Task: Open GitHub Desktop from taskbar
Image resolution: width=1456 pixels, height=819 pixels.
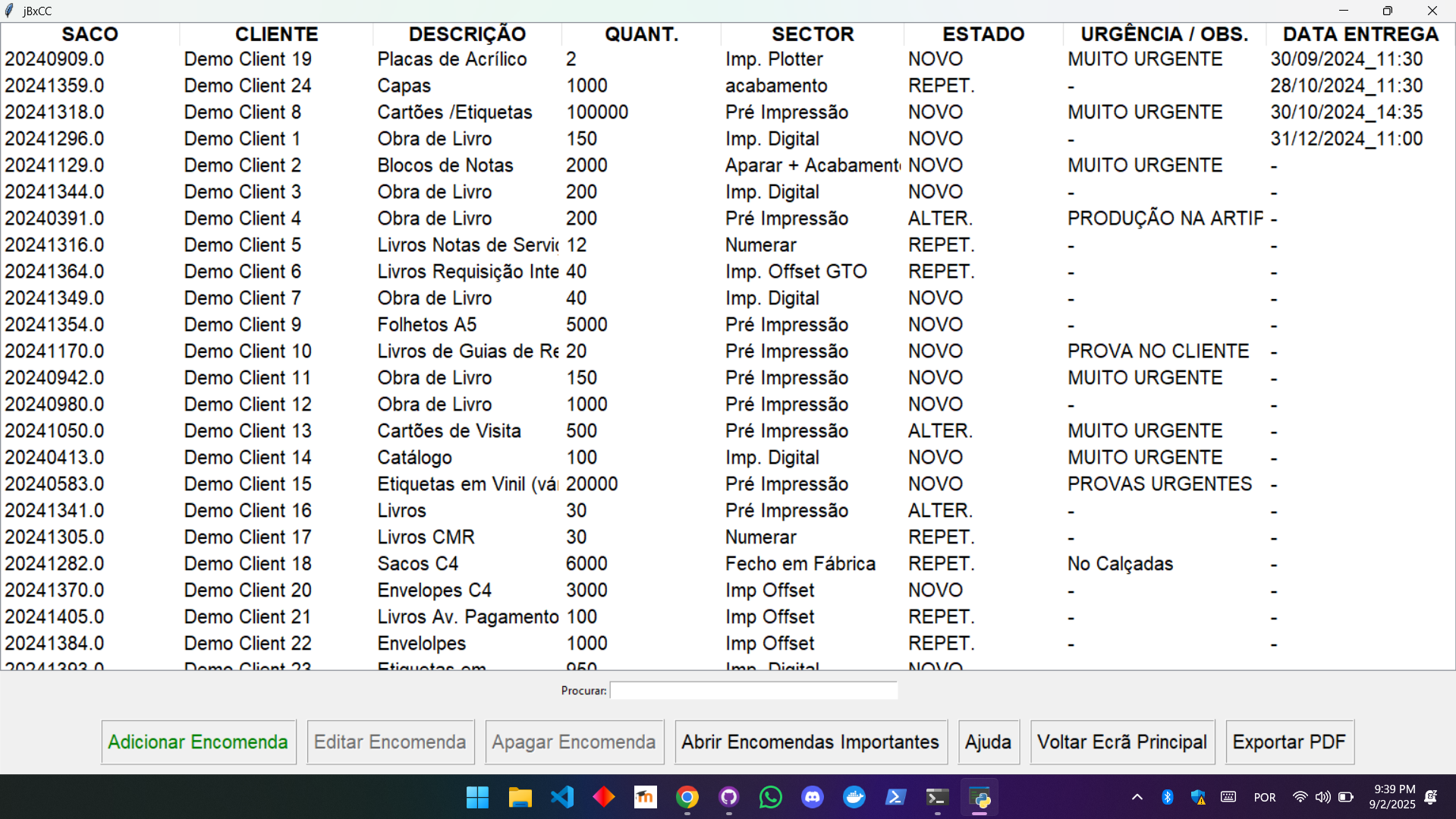Action: (729, 797)
